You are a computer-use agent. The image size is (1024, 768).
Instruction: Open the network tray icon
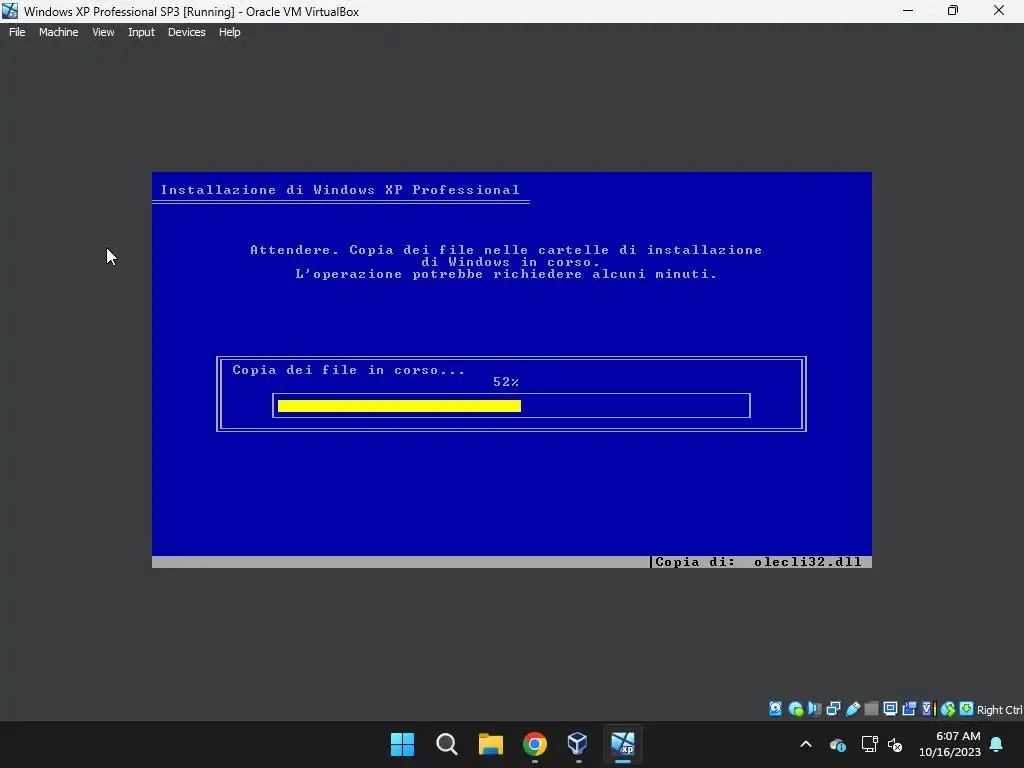[869, 744]
